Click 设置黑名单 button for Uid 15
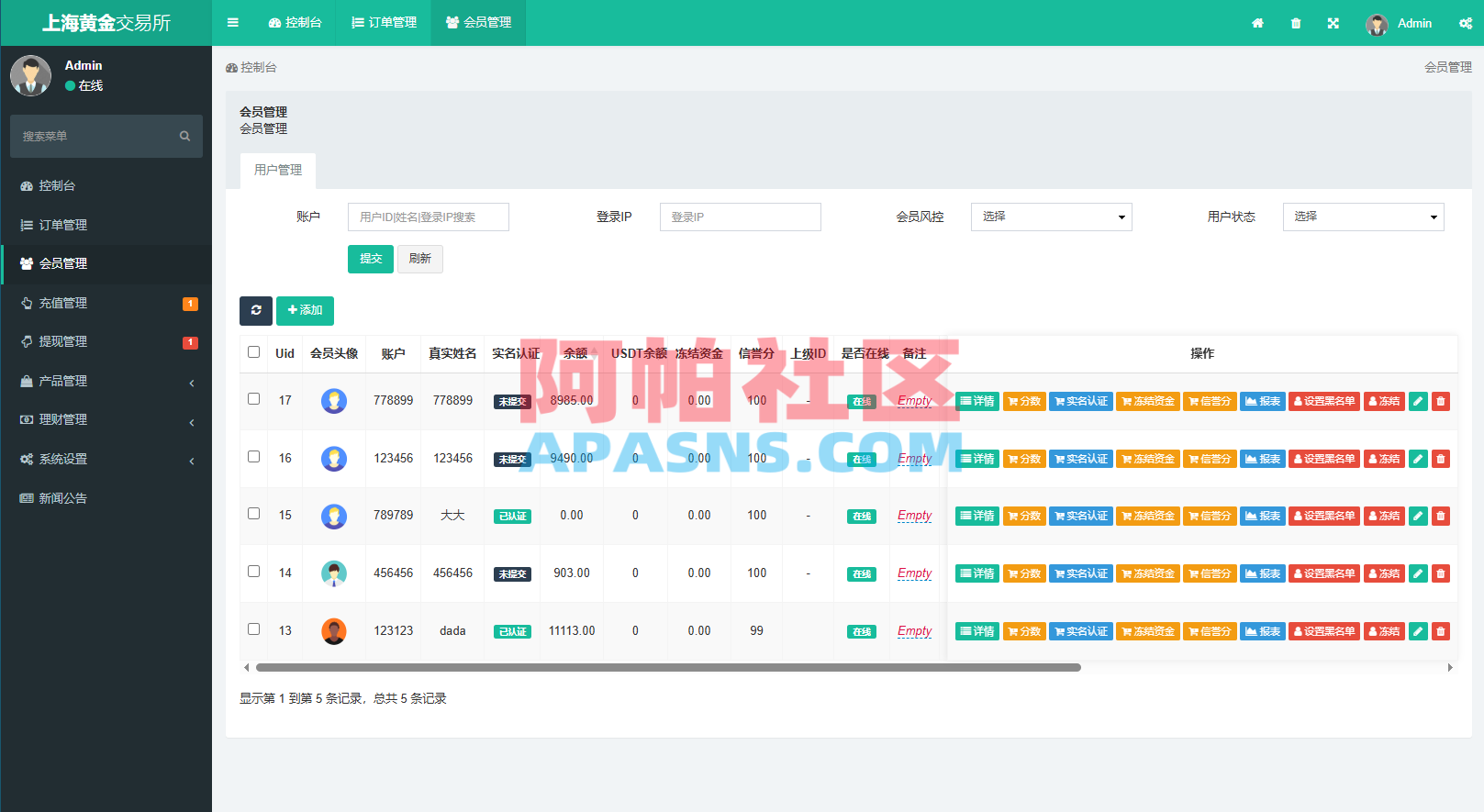Screen dimensions: 1484x812 [1324, 516]
